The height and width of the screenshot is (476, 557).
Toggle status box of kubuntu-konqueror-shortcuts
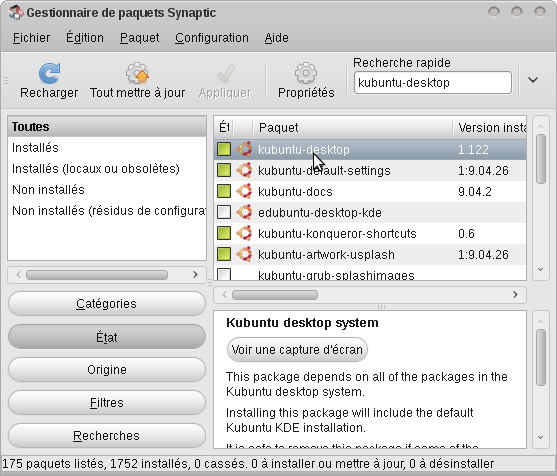pos(224,233)
